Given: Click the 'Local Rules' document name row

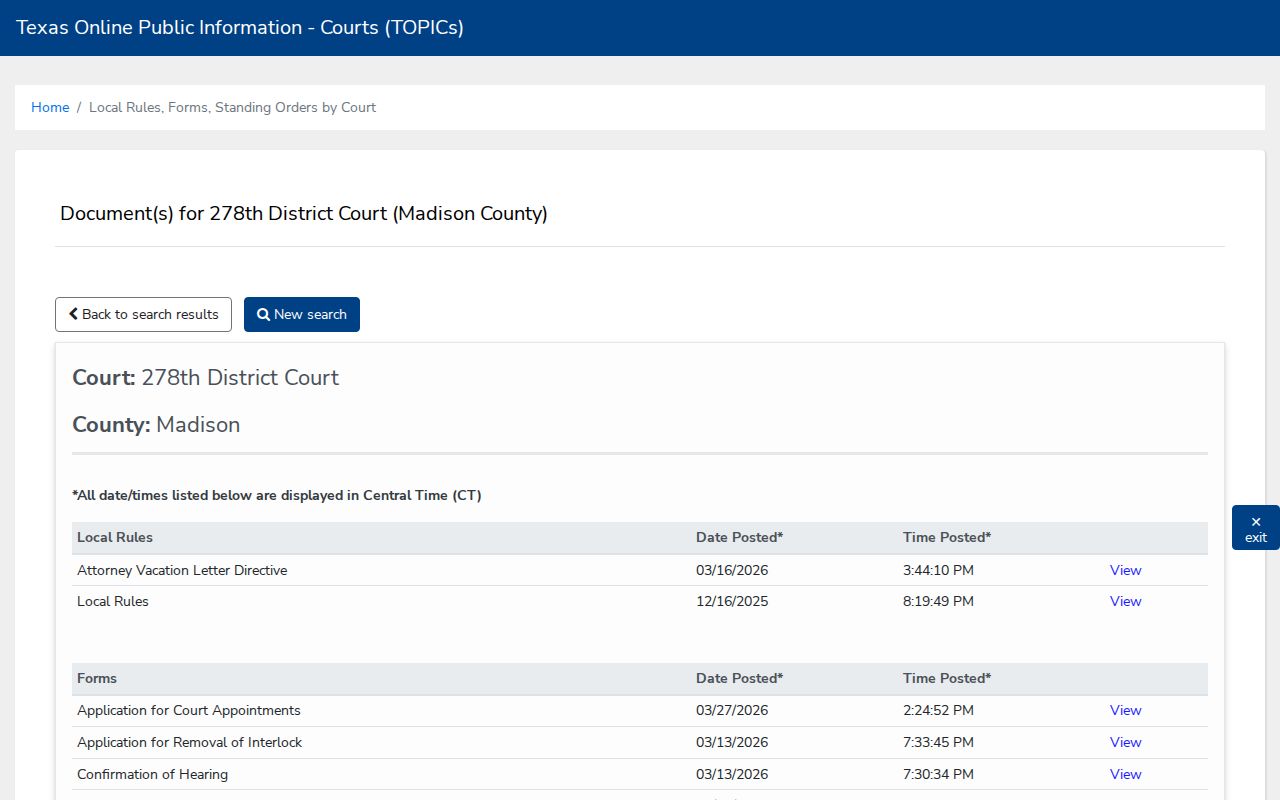Looking at the screenshot, I should [x=113, y=601].
